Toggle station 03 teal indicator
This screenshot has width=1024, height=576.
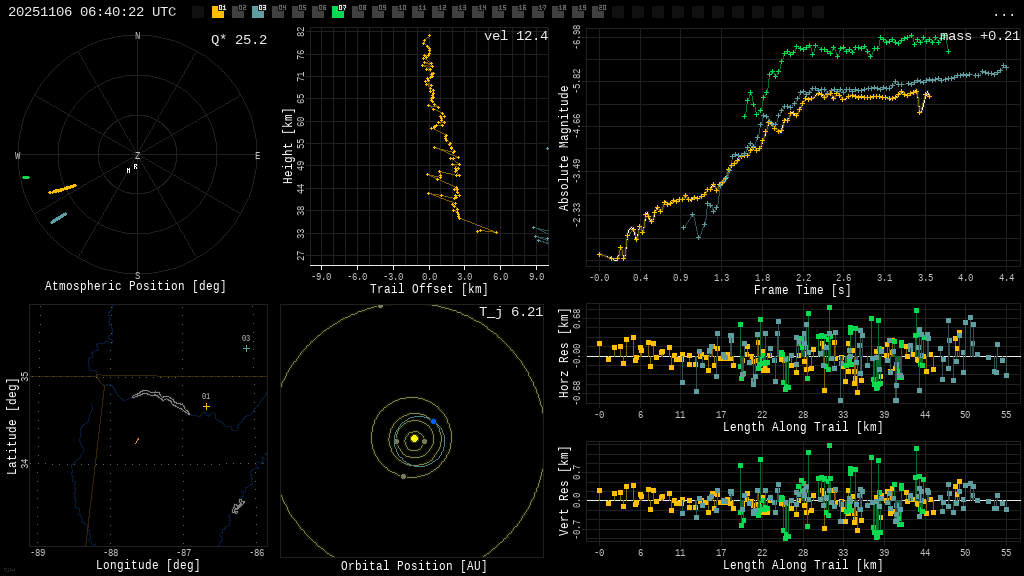258,12
